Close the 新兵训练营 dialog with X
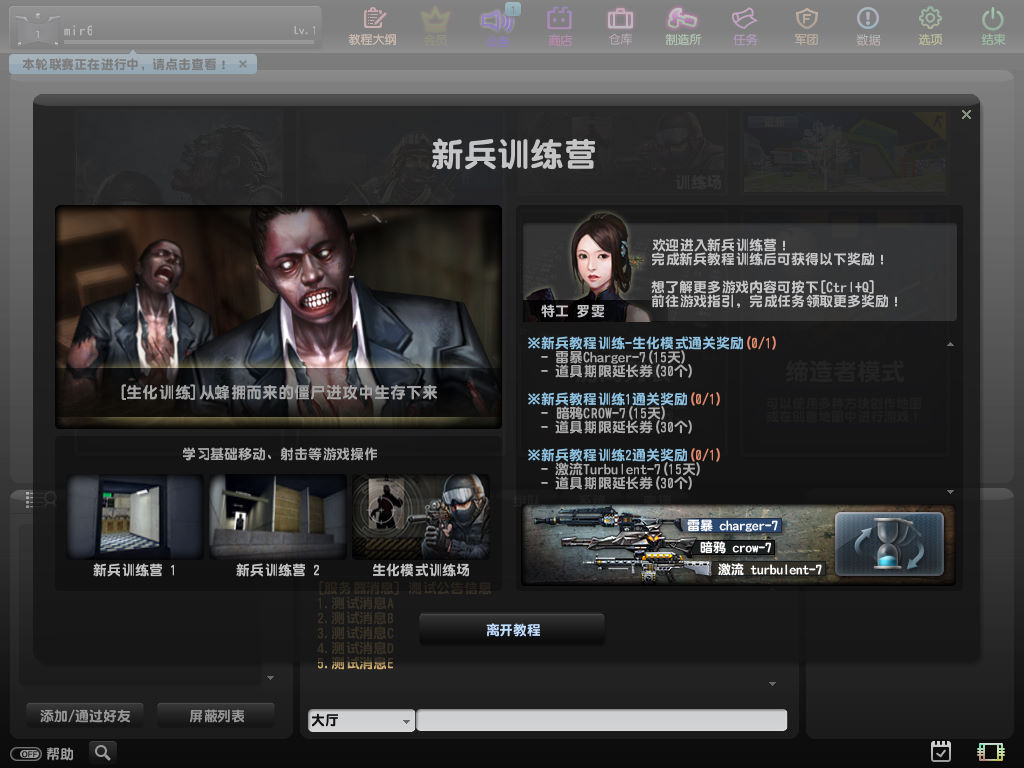1024x768 pixels. [967, 114]
